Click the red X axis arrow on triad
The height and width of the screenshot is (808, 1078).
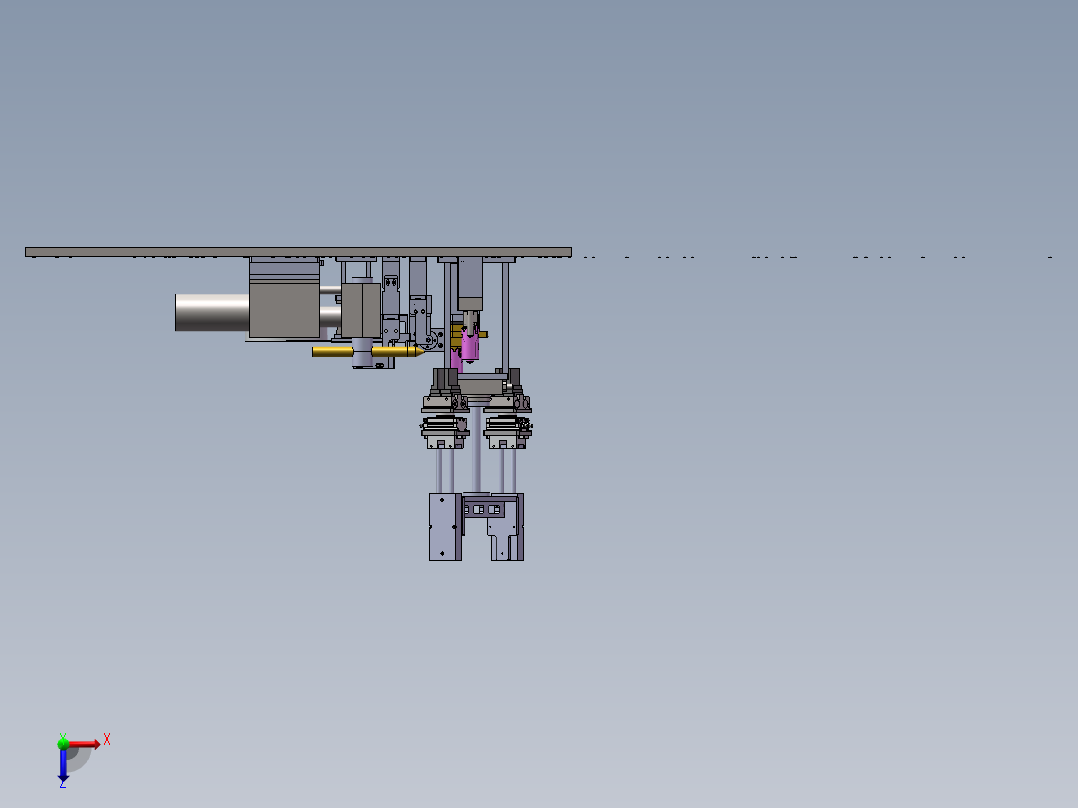click(x=84, y=744)
